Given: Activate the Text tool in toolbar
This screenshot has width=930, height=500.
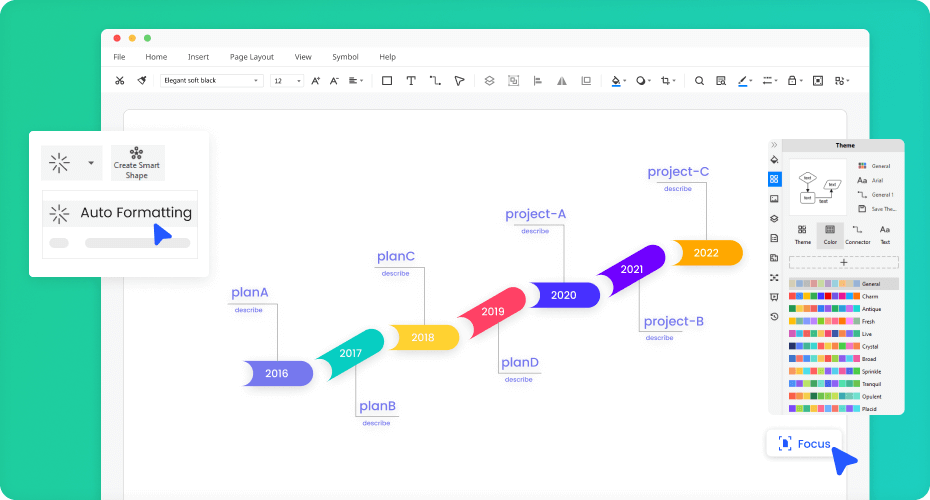Looking at the screenshot, I should [x=411, y=81].
